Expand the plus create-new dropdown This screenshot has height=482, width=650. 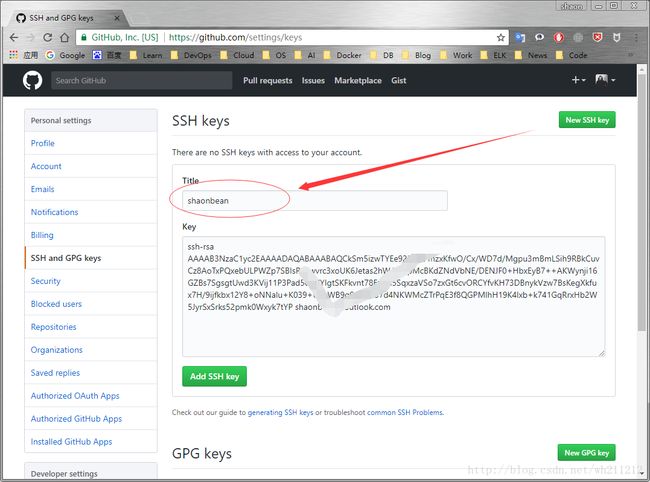point(578,80)
